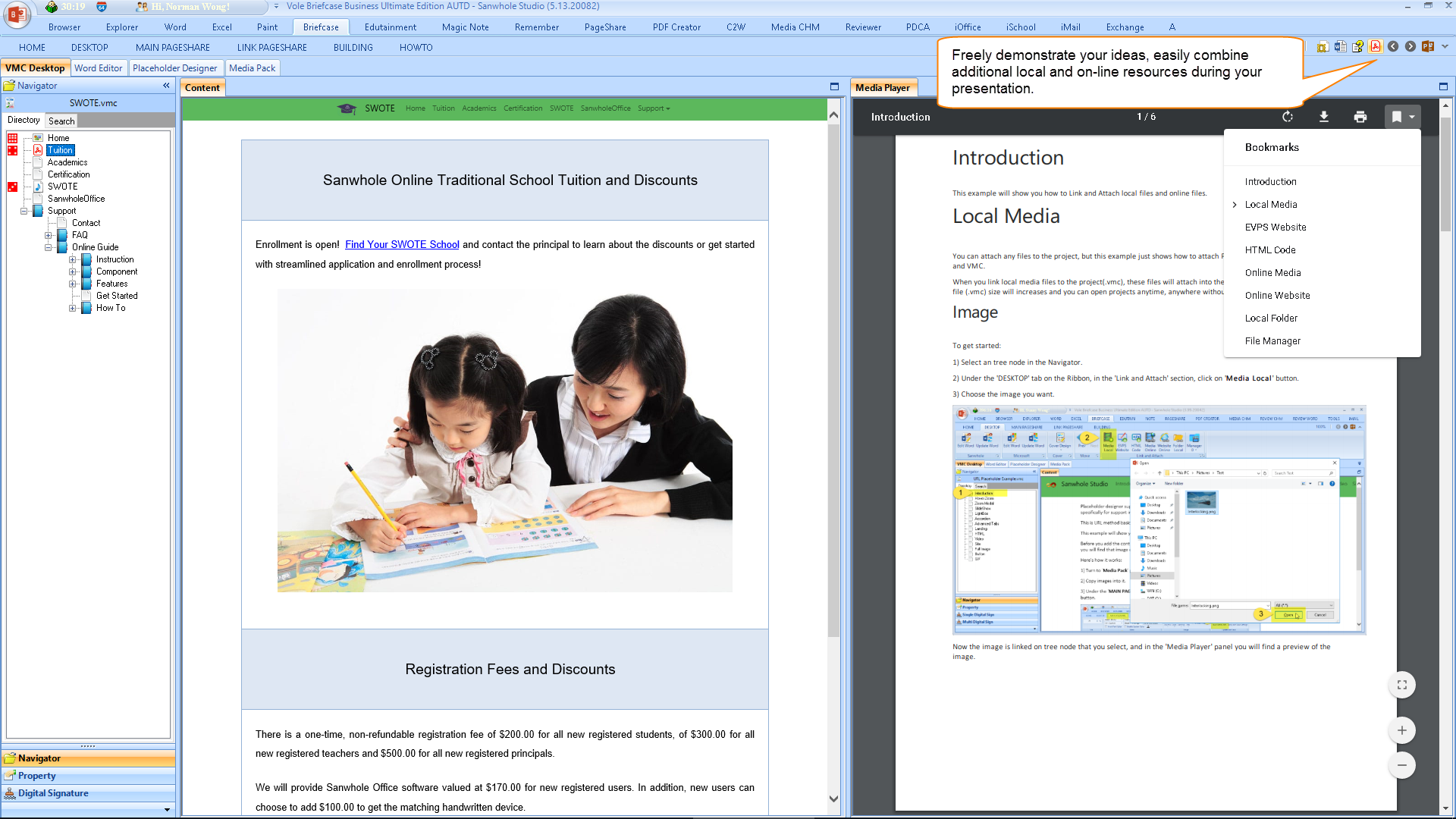
Task: Collapse the Online Guide tree node
Action: coord(49,247)
